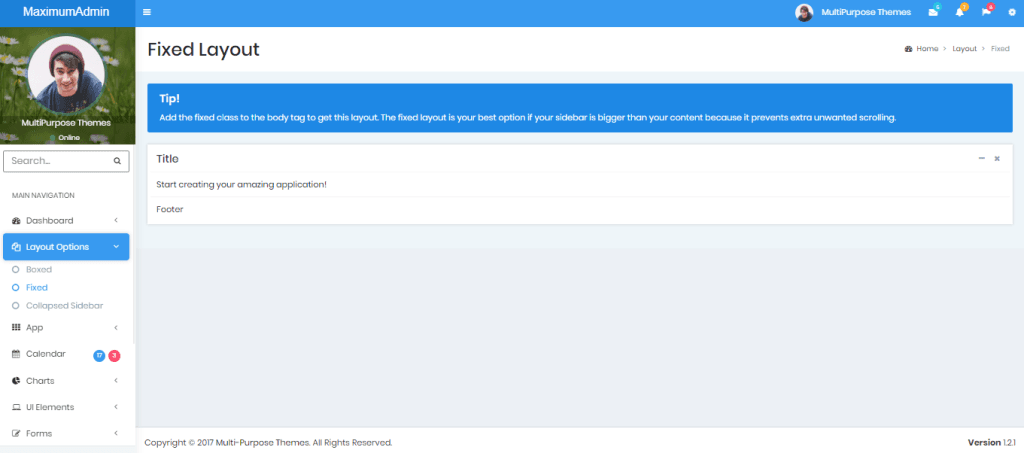1024x453 pixels.
Task: Go to Collapsed Sidebar layout page
Action: pos(65,305)
